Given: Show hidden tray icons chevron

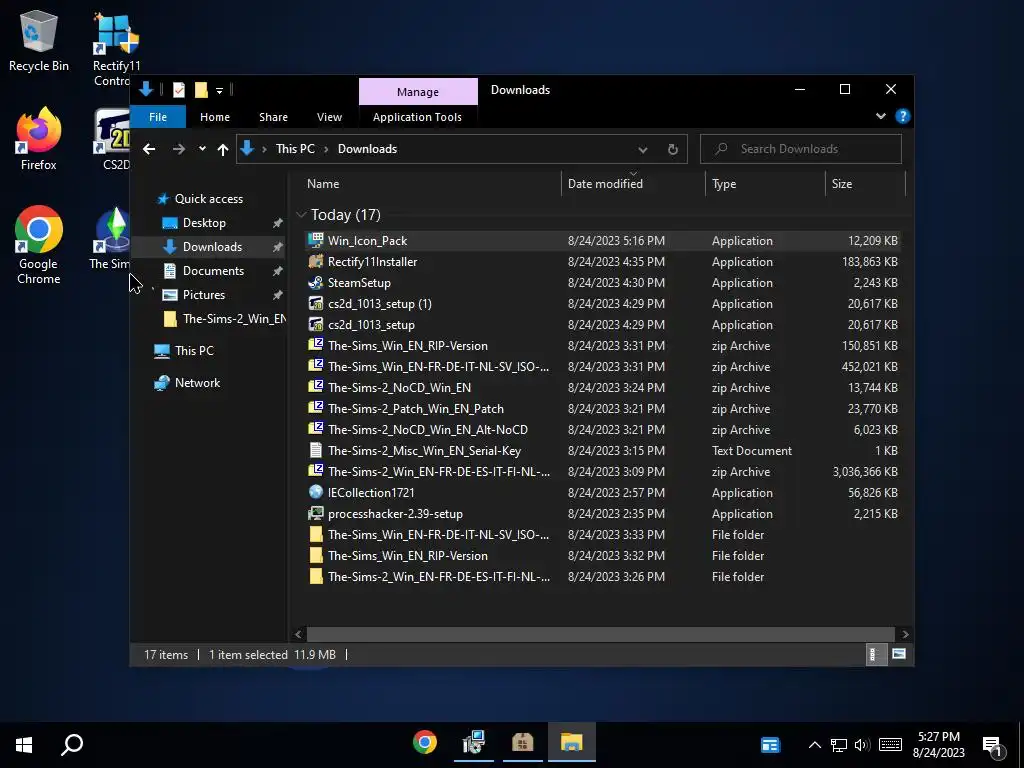Looking at the screenshot, I should point(814,744).
